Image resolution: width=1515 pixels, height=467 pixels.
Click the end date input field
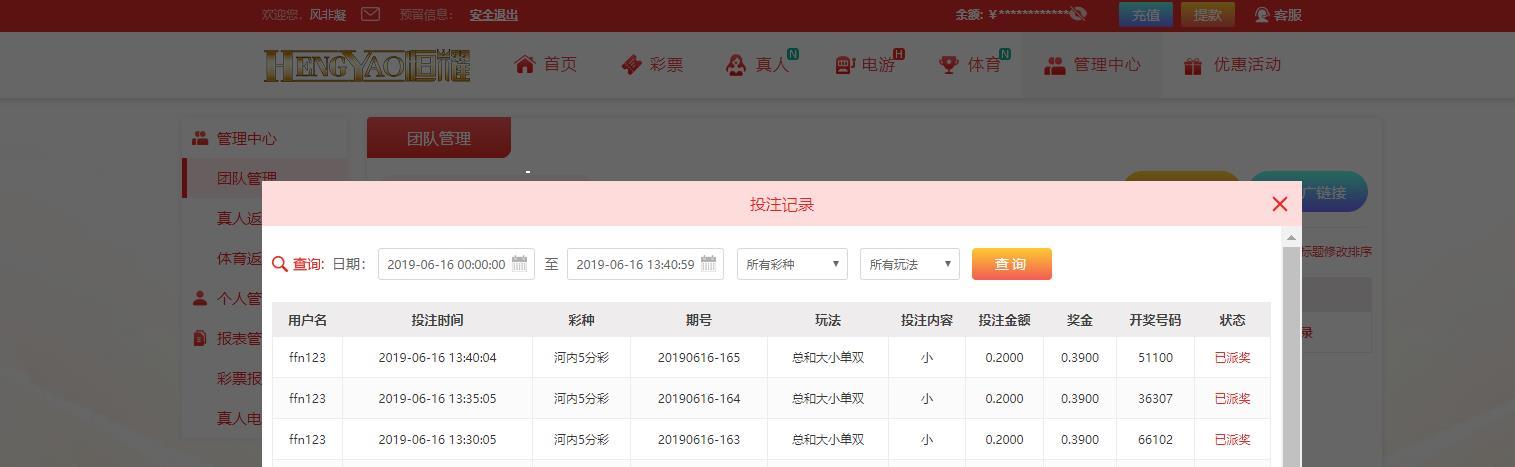[x=645, y=264]
